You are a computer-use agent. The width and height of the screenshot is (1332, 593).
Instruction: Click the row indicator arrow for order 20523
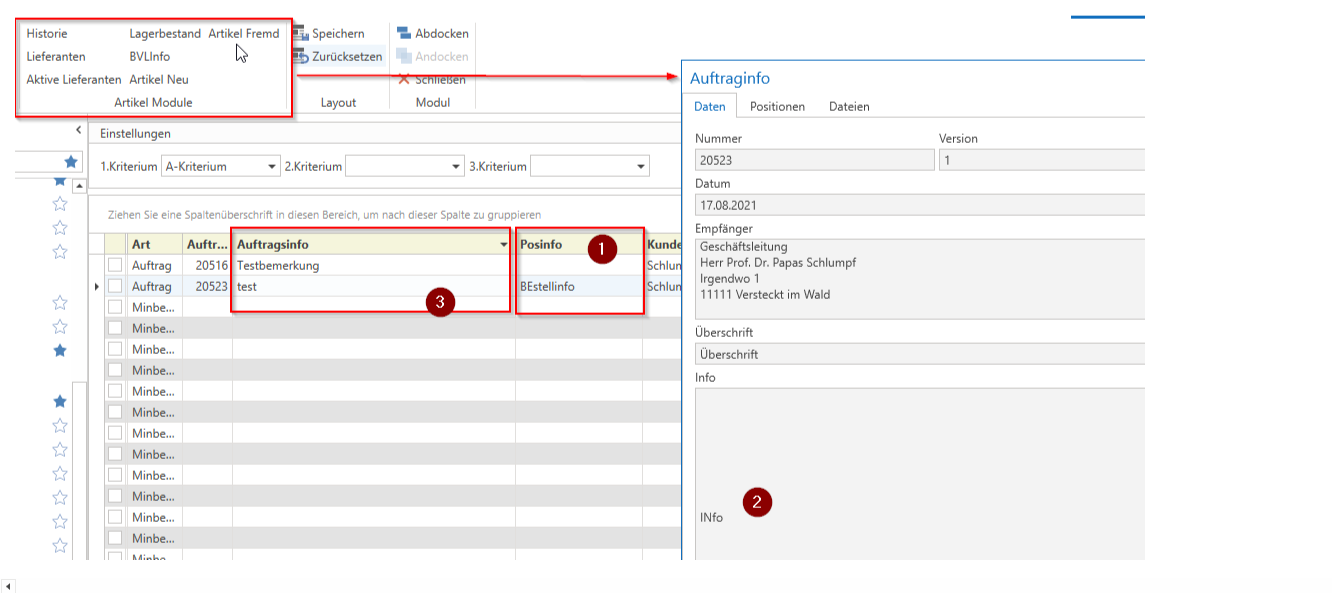[96, 287]
